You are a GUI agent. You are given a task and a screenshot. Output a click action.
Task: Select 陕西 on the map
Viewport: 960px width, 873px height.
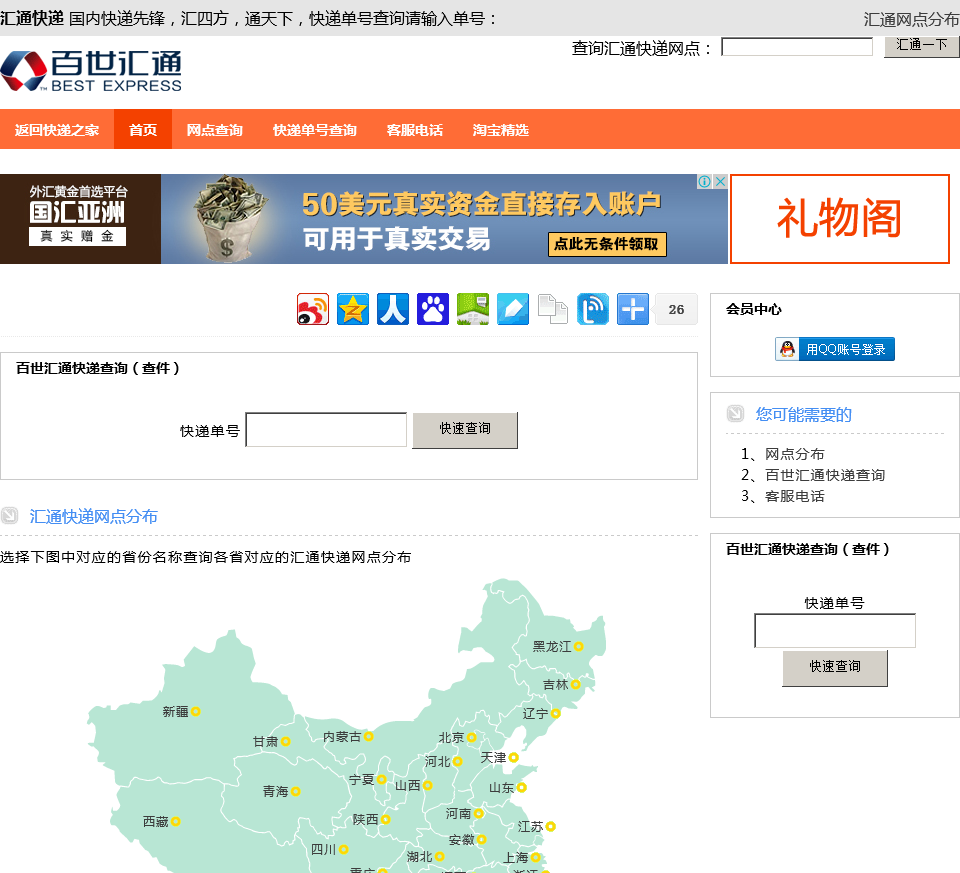(371, 819)
